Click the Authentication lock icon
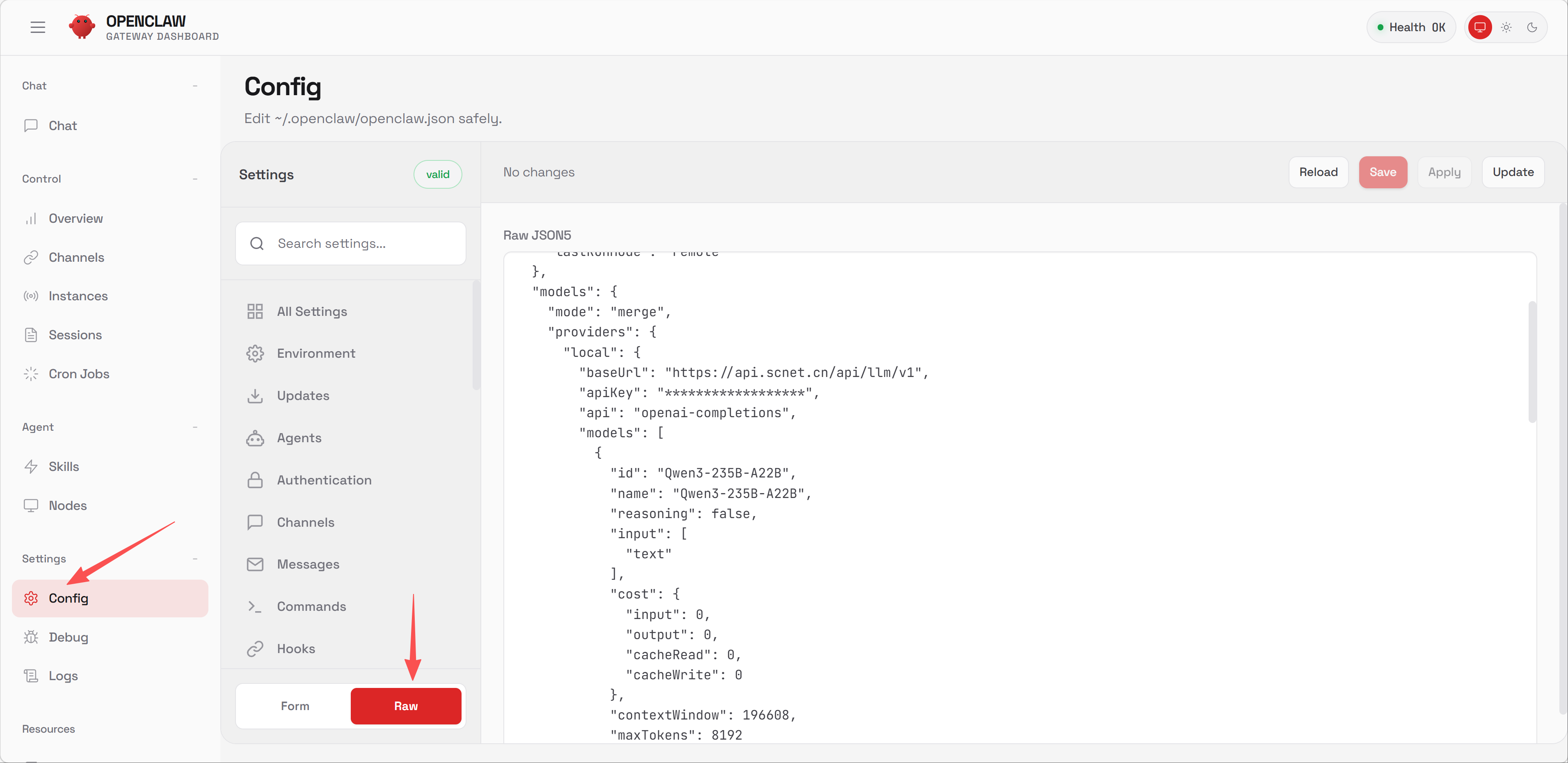This screenshot has width=1568, height=763. click(255, 480)
